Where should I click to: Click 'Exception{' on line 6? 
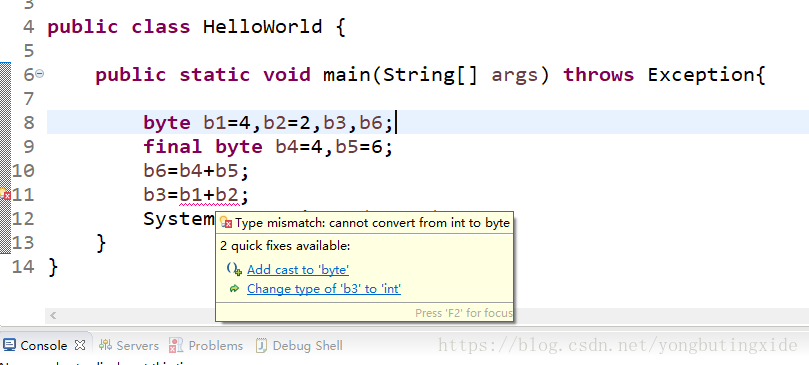(x=707, y=75)
